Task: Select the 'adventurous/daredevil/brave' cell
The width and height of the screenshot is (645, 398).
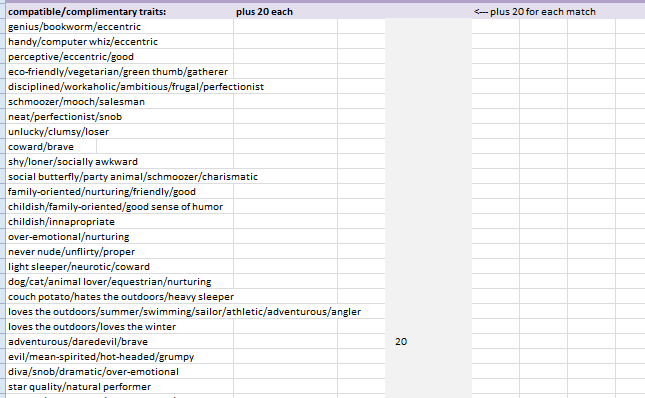Action: (x=78, y=342)
